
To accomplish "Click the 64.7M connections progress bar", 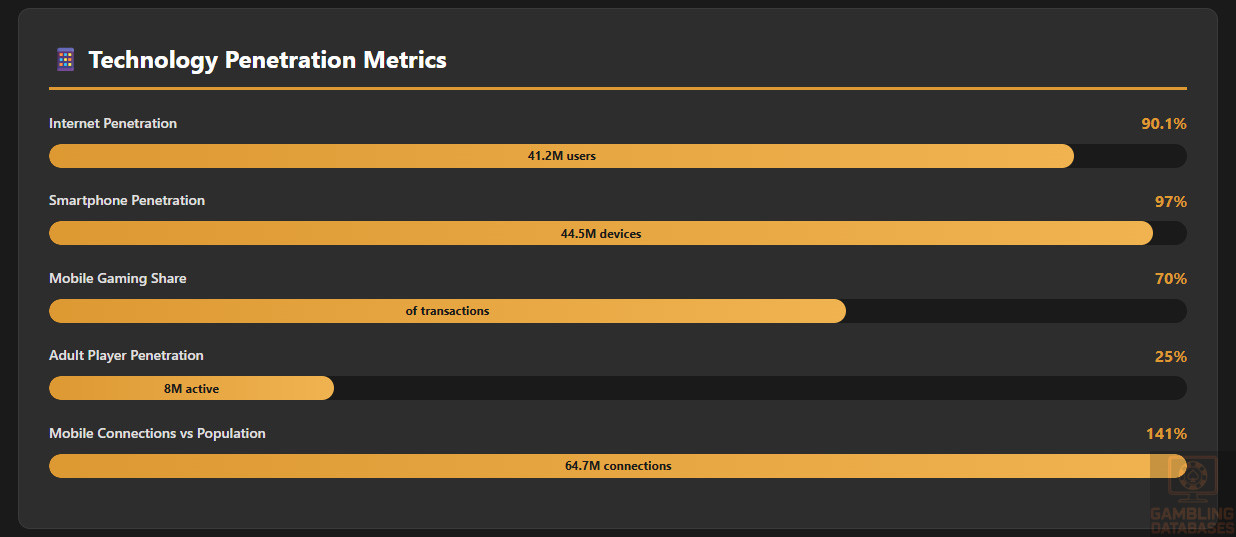I will 617,466.
